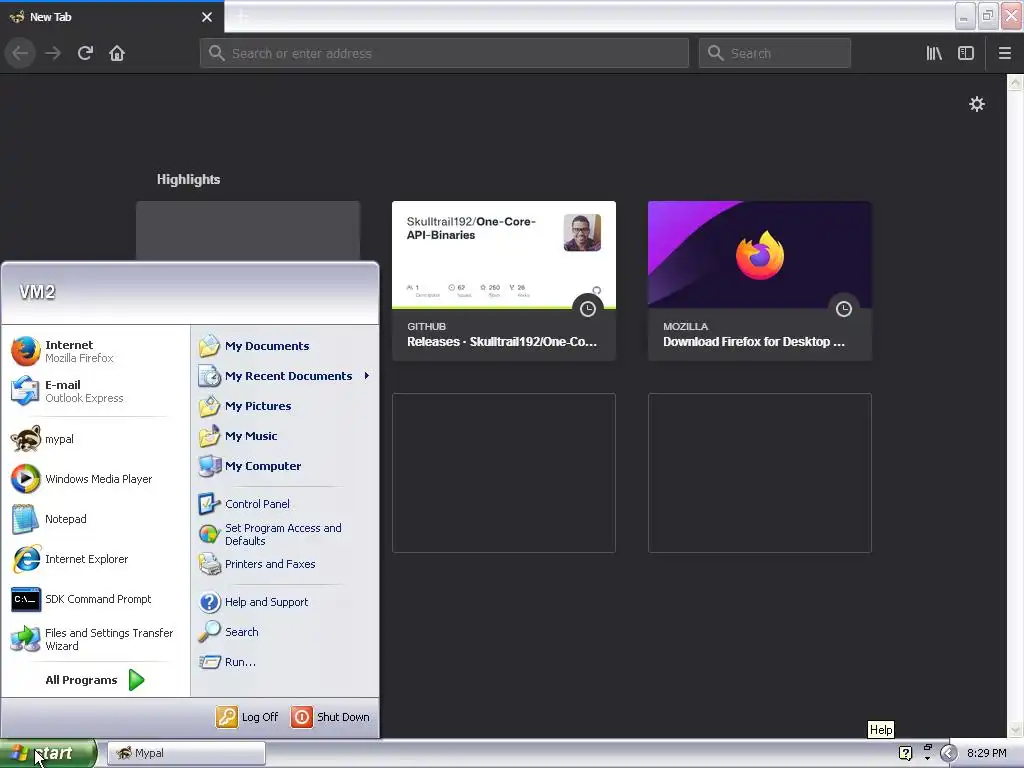
Task: Open Search from Start menu
Action: (285, 632)
